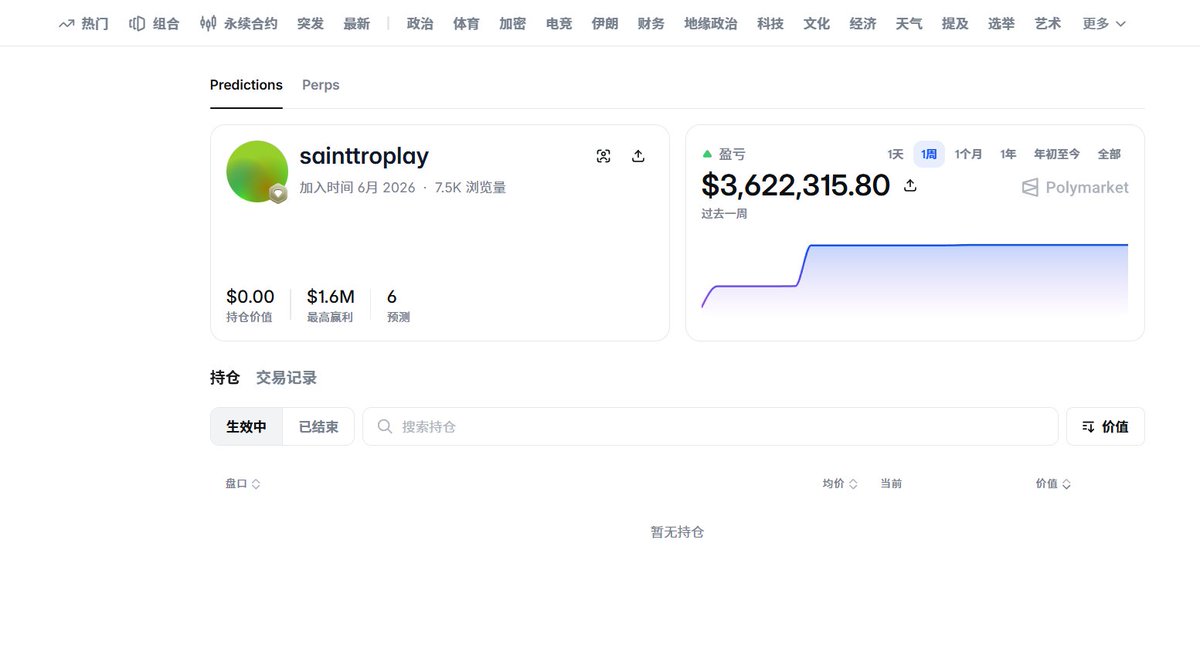Viewport: 1200px width, 655px height.
Task: Expand the 更多 more dropdown
Action: click(x=1104, y=23)
